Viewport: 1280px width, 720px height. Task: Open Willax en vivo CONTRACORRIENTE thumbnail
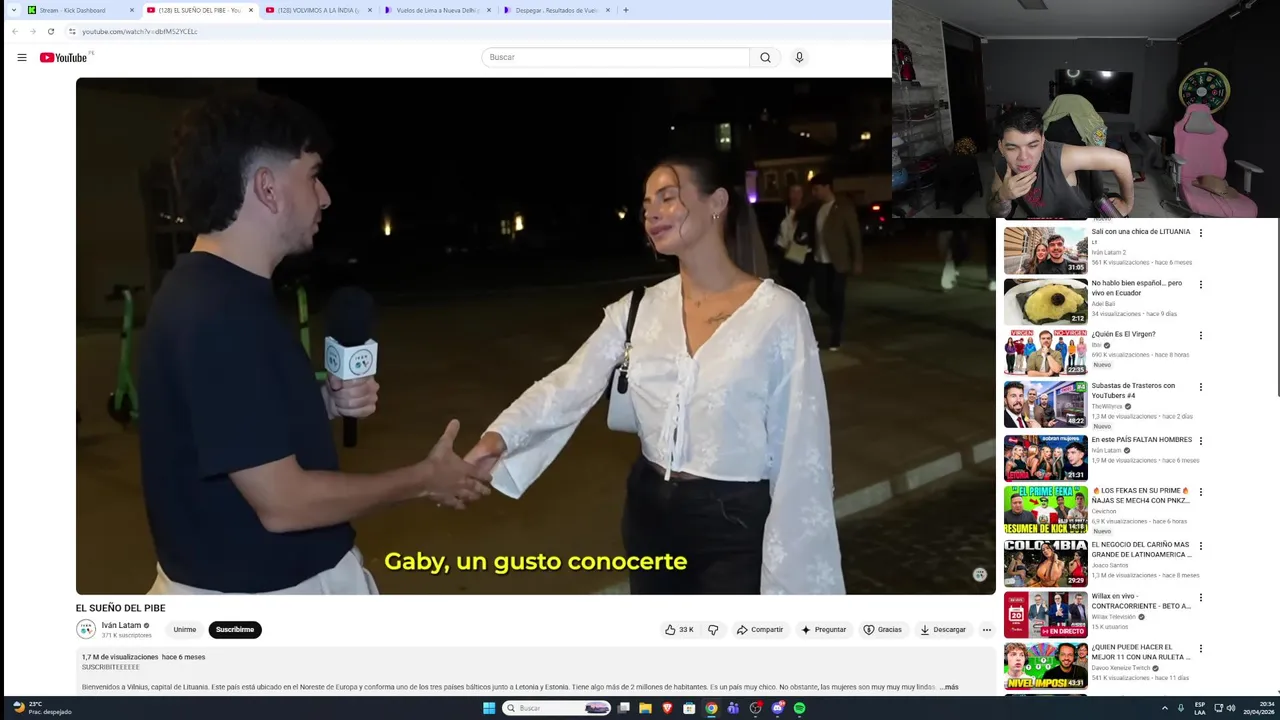(1046, 615)
